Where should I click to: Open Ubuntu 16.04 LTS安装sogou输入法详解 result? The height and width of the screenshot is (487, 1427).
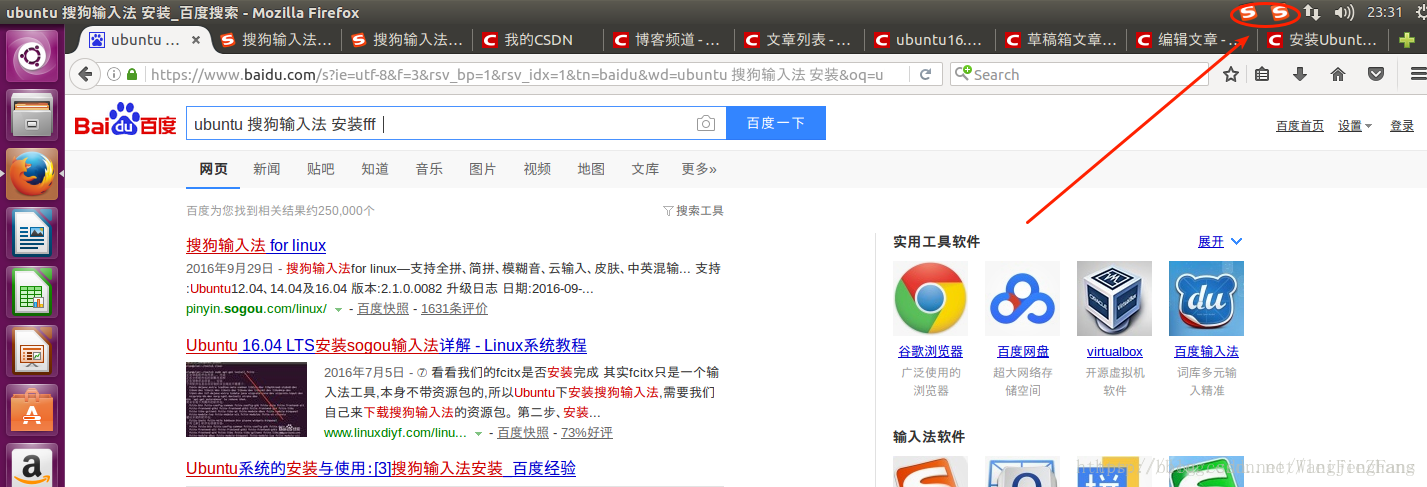[x=386, y=345]
